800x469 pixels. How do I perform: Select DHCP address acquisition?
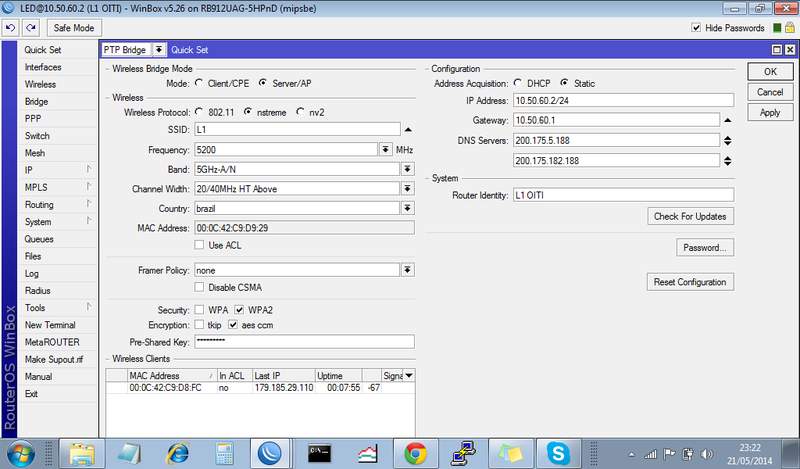[x=518, y=83]
